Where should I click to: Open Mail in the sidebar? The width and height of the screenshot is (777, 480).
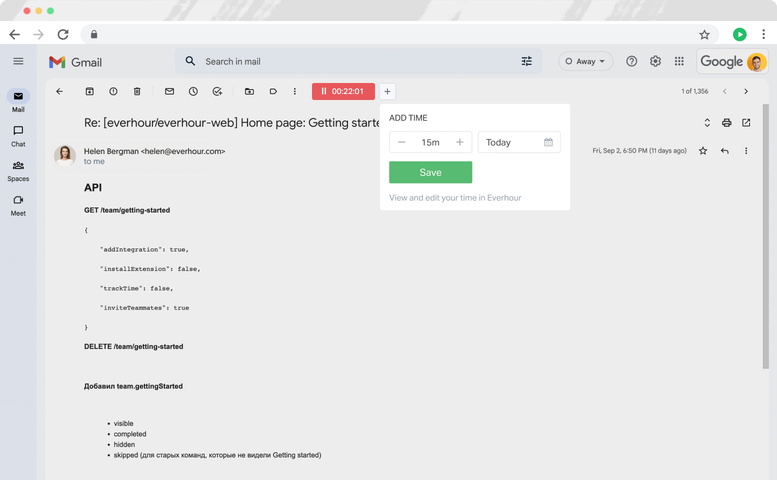click(18, 101)
